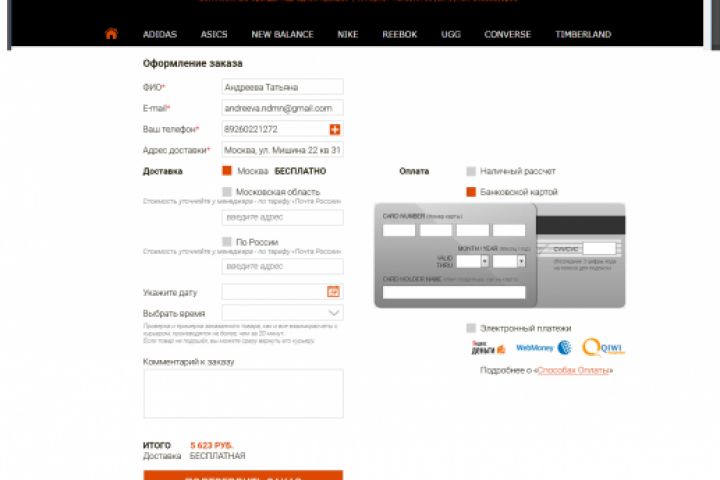This screenshot has height=480, width=720.
Task: Click the БЕСПЛАТНАЯ delivery text
Action: [217, 456]
